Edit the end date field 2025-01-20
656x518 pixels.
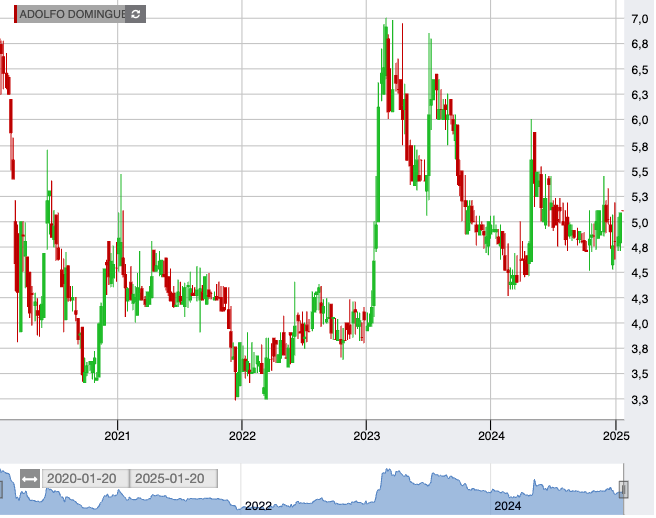(173, 479)
